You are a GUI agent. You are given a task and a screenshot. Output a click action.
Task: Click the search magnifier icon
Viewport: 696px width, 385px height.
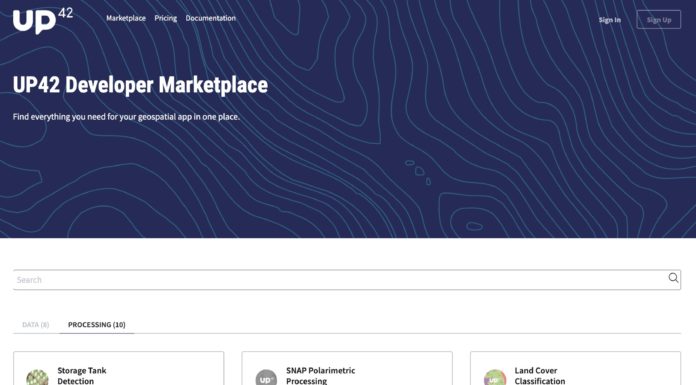(x=673, y=278)
